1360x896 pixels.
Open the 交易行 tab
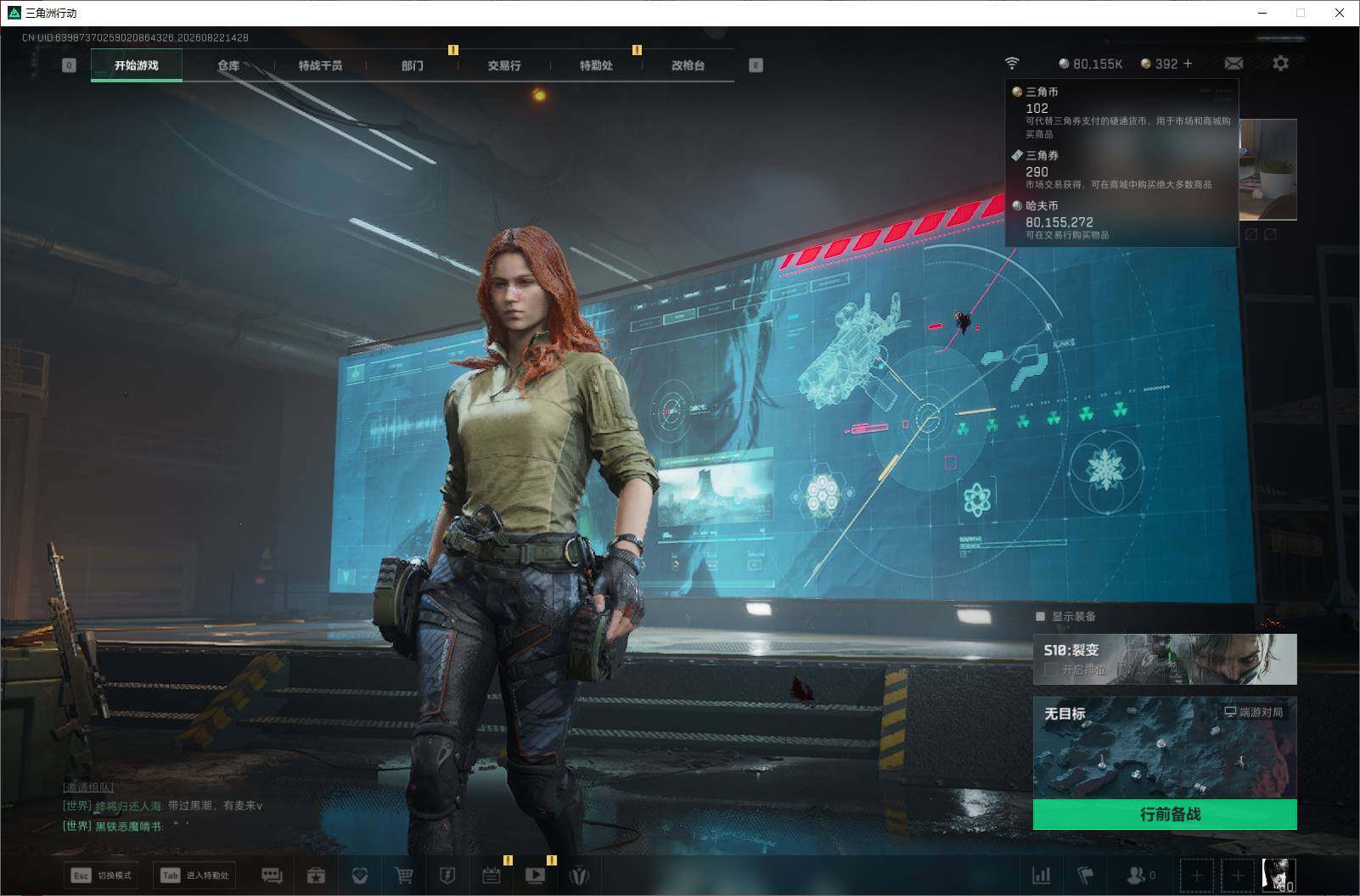[x=504, y=65]
